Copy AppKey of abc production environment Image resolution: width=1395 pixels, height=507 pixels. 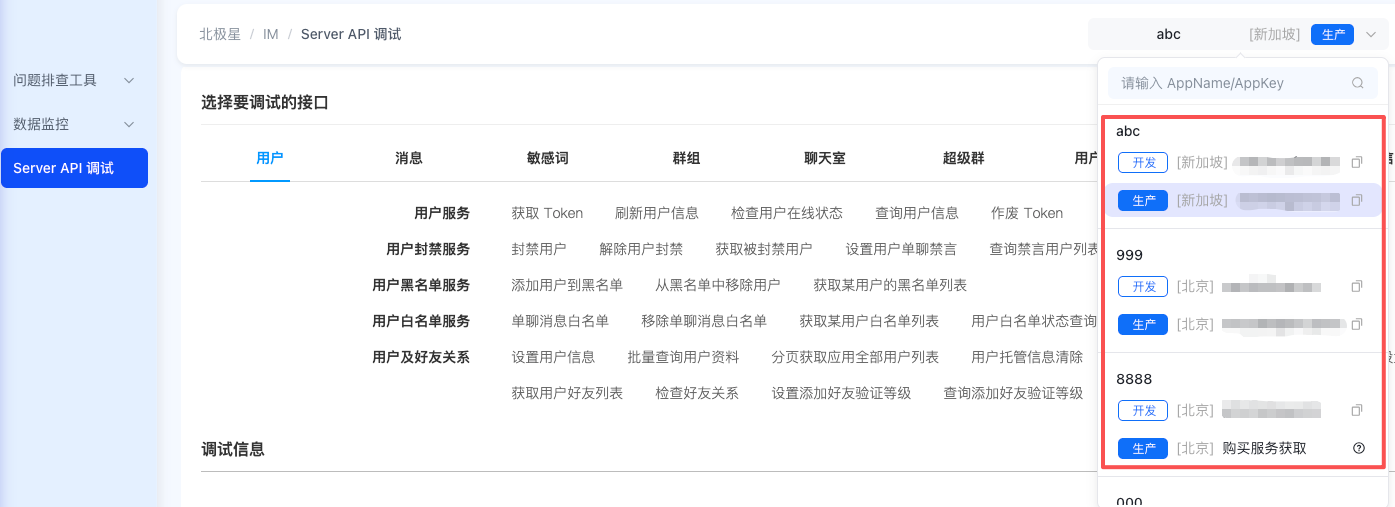1357,200
